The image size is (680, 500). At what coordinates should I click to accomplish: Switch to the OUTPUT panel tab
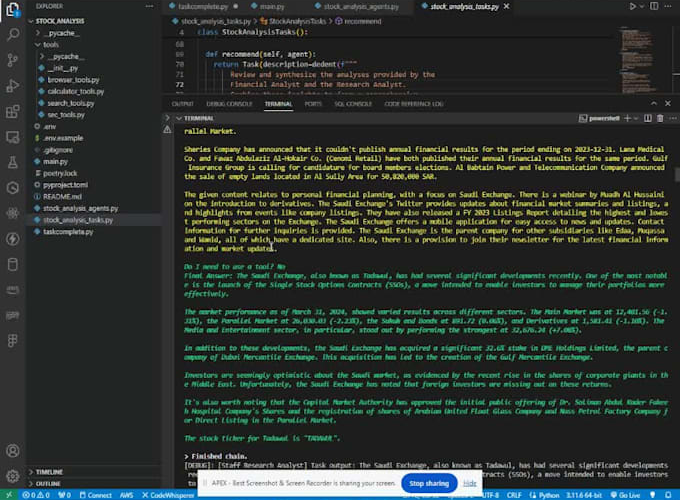[182, 103]
